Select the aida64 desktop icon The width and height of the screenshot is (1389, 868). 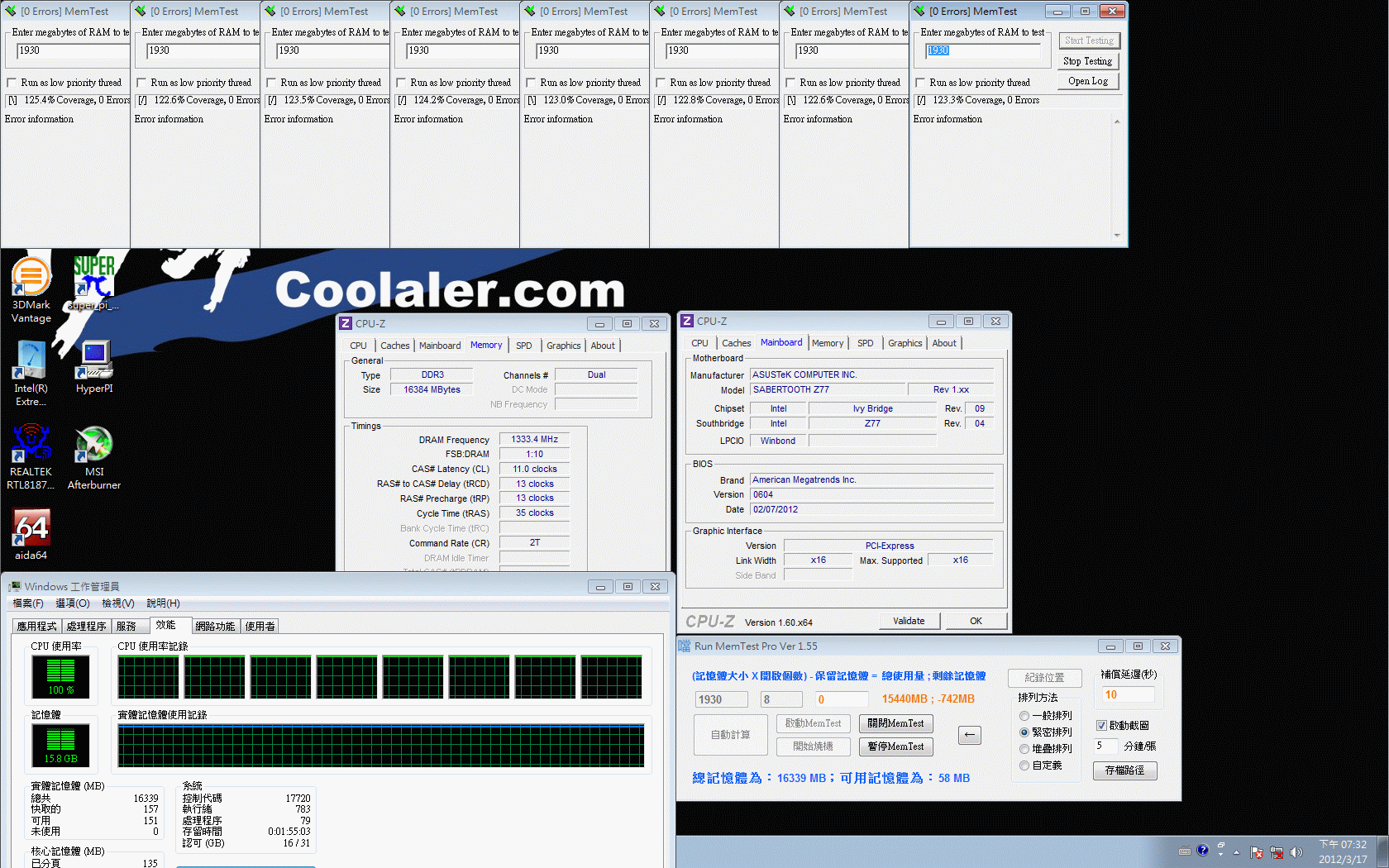[x=31, y=534]
